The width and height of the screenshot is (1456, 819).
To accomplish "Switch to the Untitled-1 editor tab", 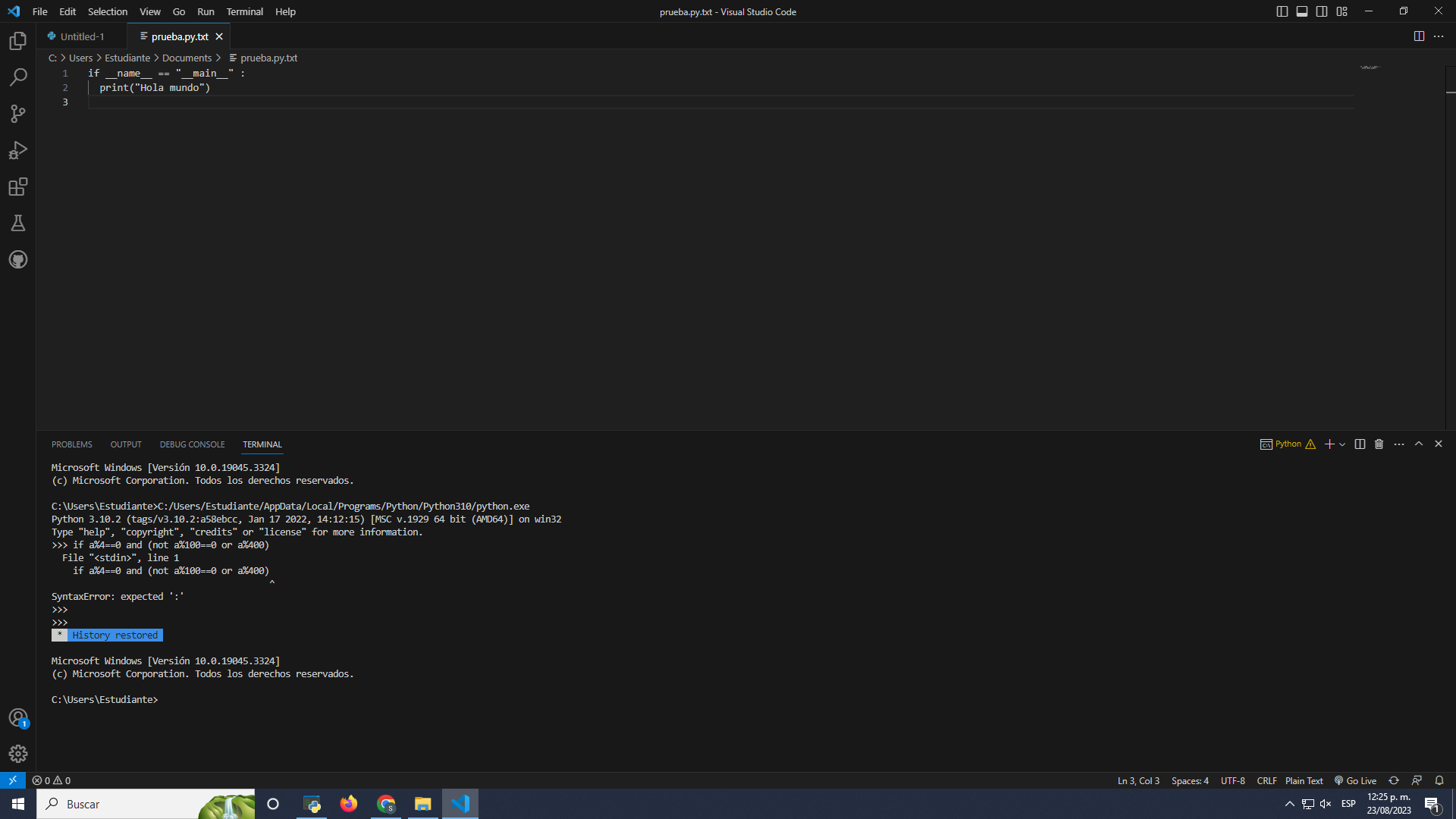I will pyautogui.click(x=82, y=36).
